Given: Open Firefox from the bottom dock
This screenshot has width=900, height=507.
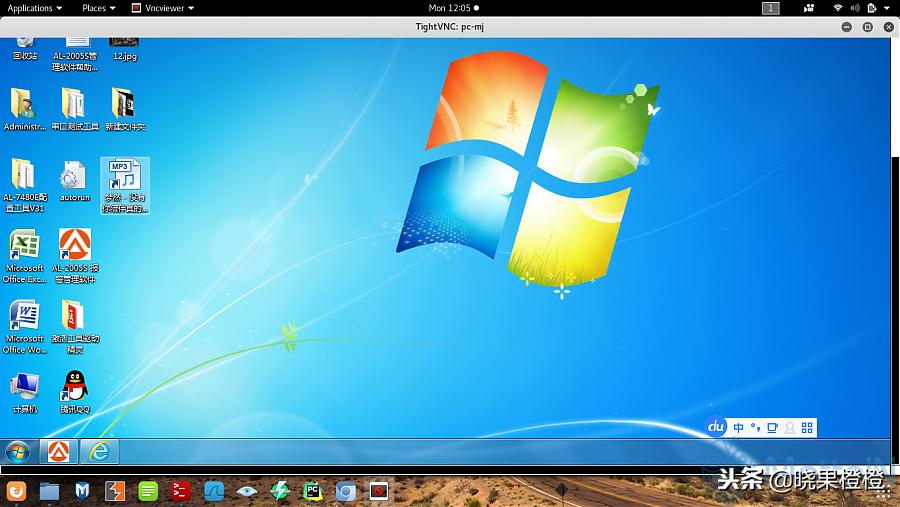Looking at the screenshot, I should click(17, 491).
